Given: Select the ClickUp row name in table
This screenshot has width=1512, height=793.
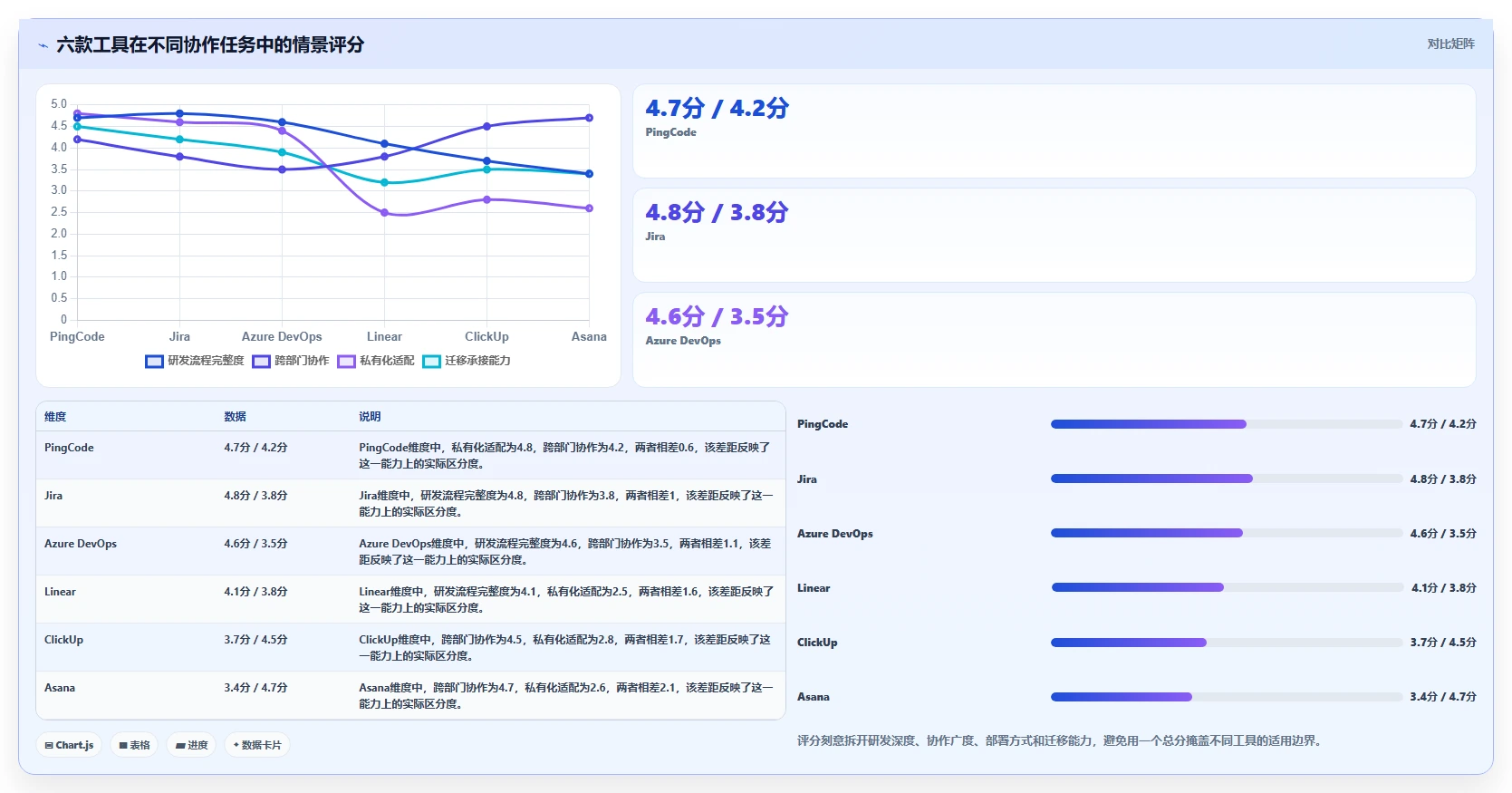Looking at the screenshot, I should point(63,640).
